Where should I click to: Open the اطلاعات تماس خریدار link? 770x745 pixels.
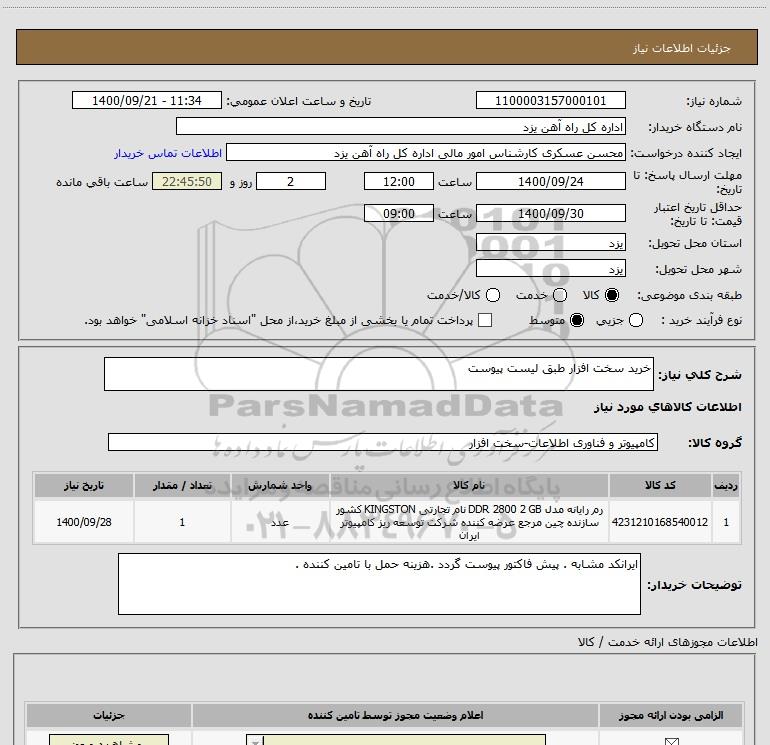[168, 153]
